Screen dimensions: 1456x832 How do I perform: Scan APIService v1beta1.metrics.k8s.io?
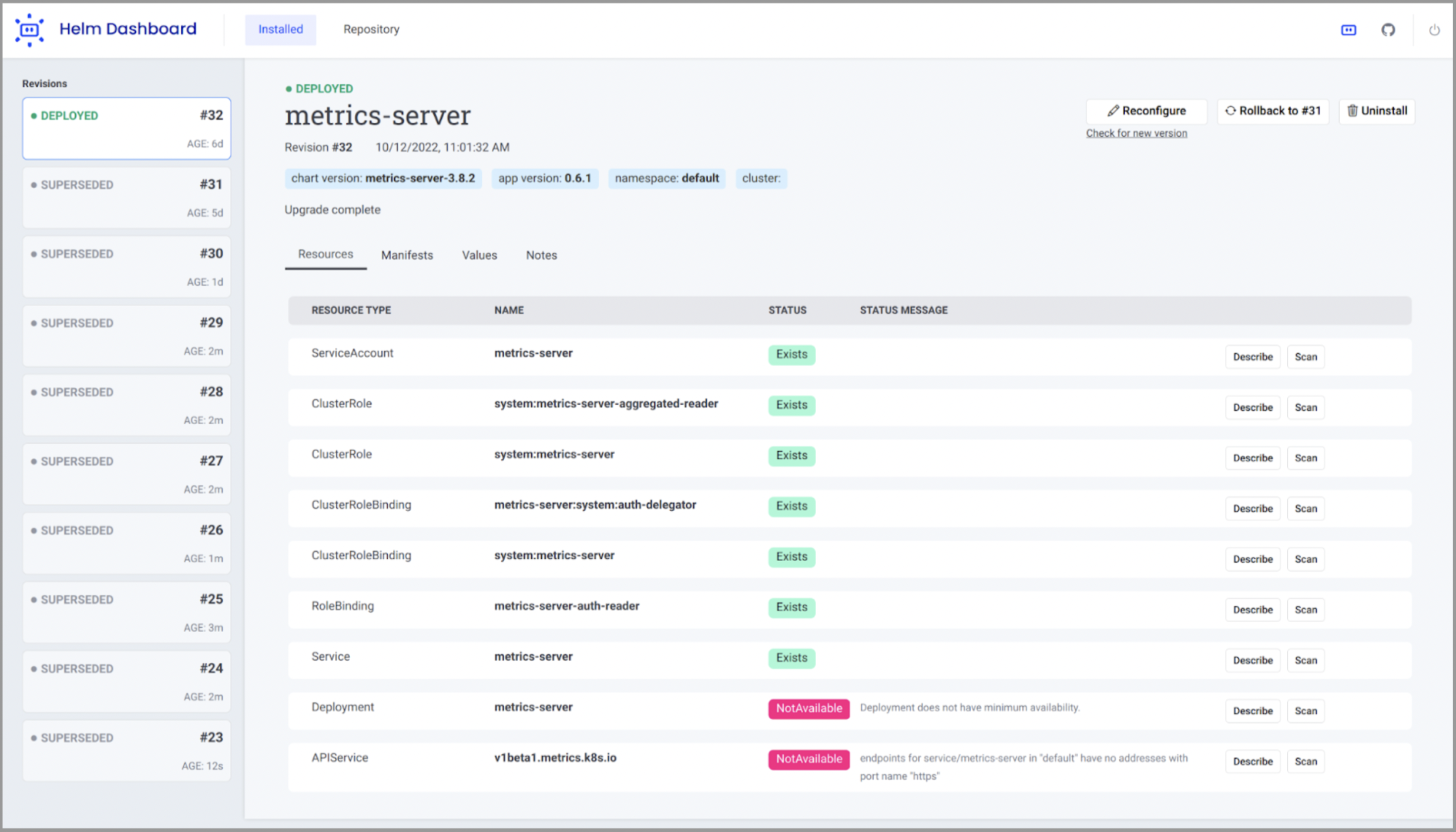(1306, 761)
